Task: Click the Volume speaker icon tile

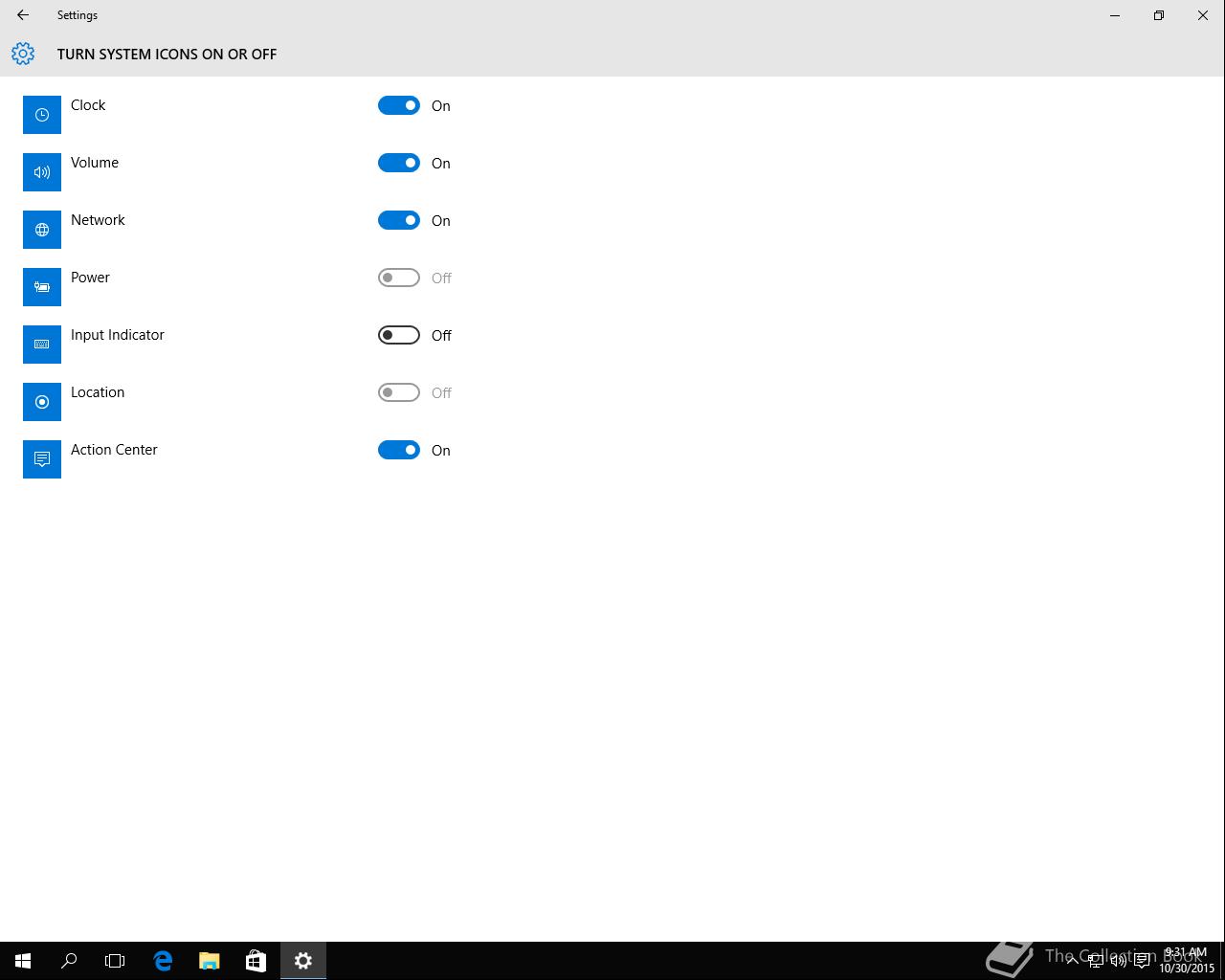Action: point(42,172)
